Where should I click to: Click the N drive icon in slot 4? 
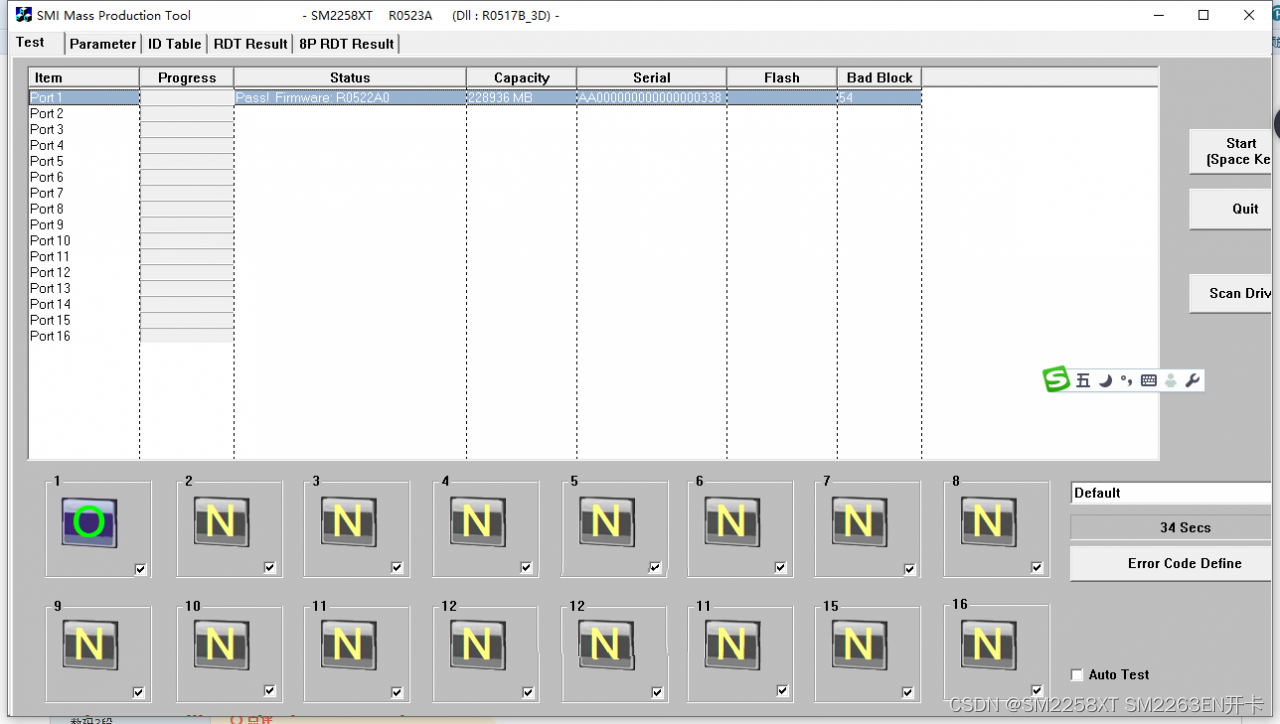coord(477,522)
